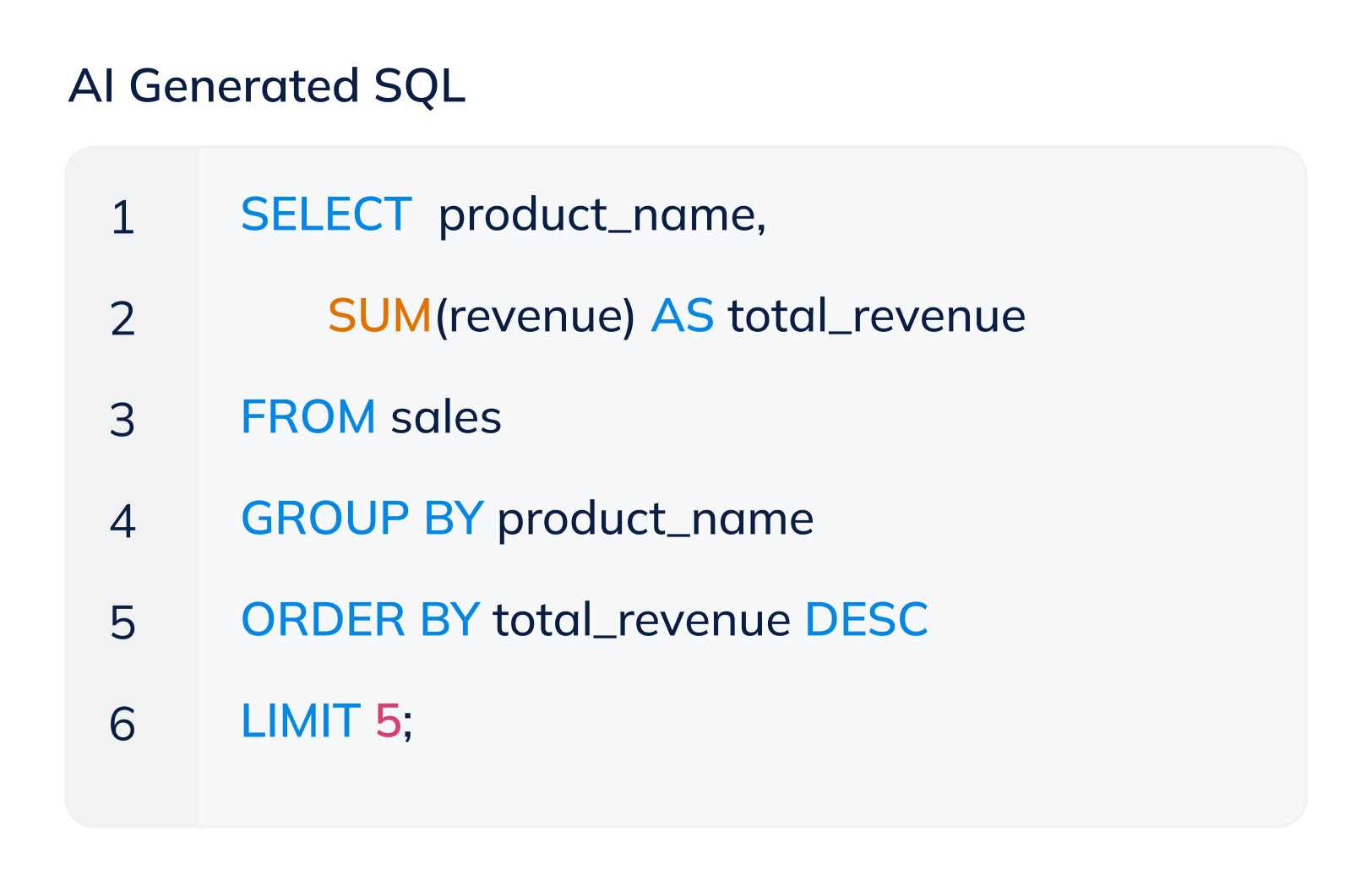This screenshot has height=886, width=1372.
Task: Click the GROUP BY keyword
Action: tap(362, 518)
